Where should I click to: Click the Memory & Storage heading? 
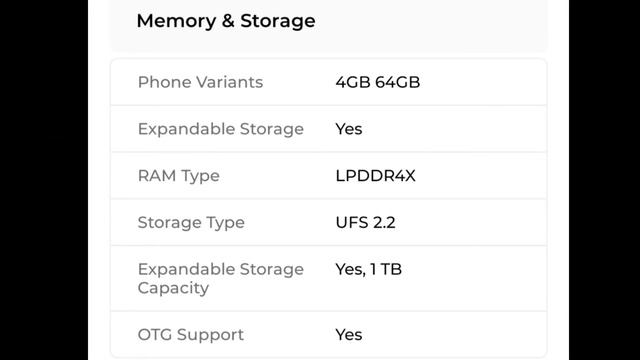[x=226, y=21]
